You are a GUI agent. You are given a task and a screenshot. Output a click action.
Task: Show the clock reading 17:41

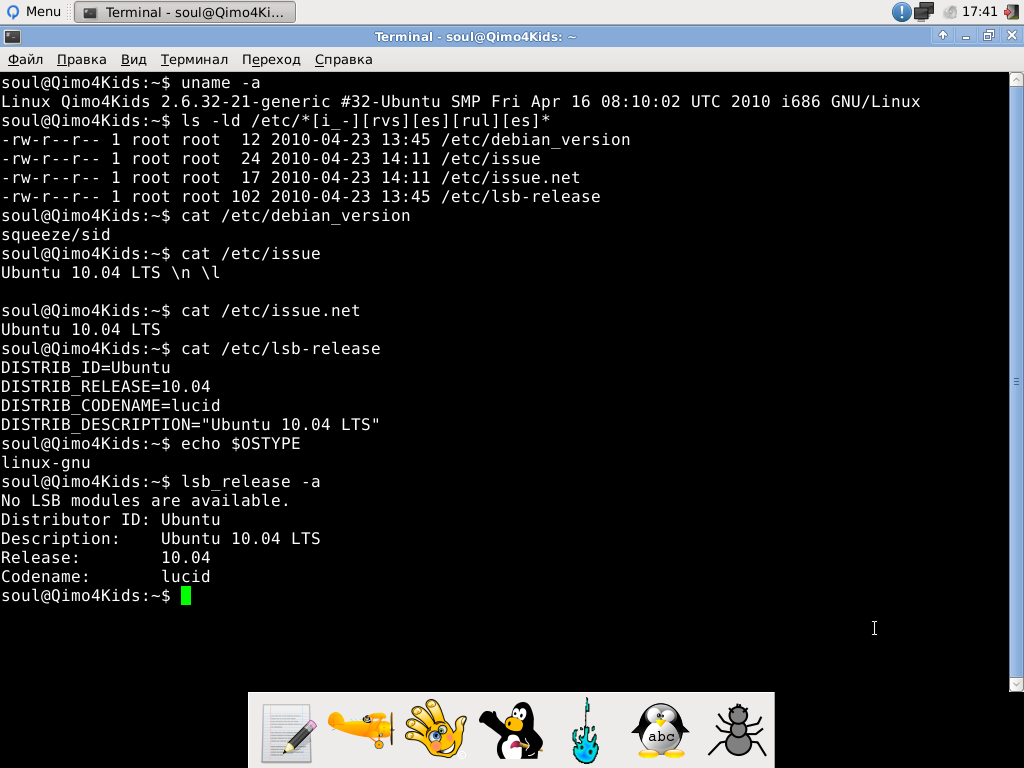pyautogui.click(x=980, y=12)
